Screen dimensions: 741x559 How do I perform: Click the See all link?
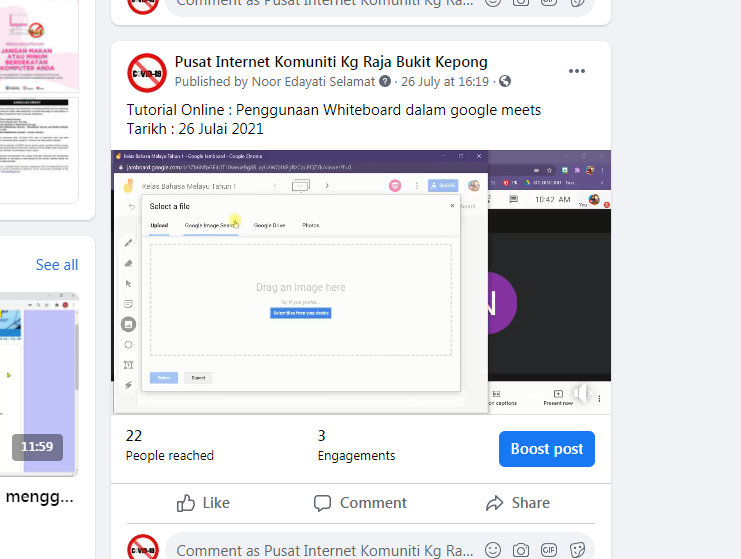pyautogui.click(x=57, y=265)
